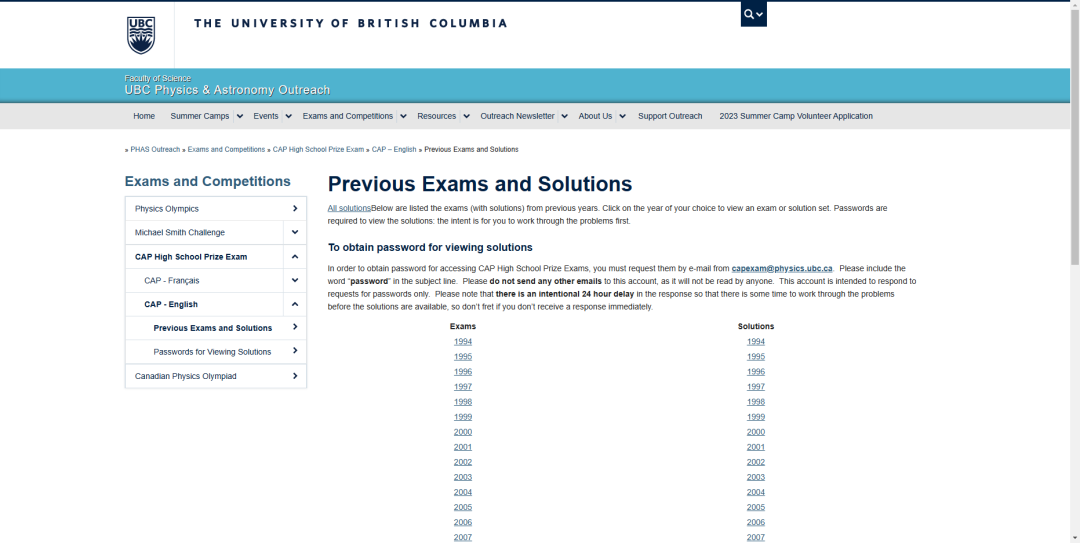This screenshot has width=1080, height=543.
Task: Collapse the CAP - English submenu
Action: 295,304
